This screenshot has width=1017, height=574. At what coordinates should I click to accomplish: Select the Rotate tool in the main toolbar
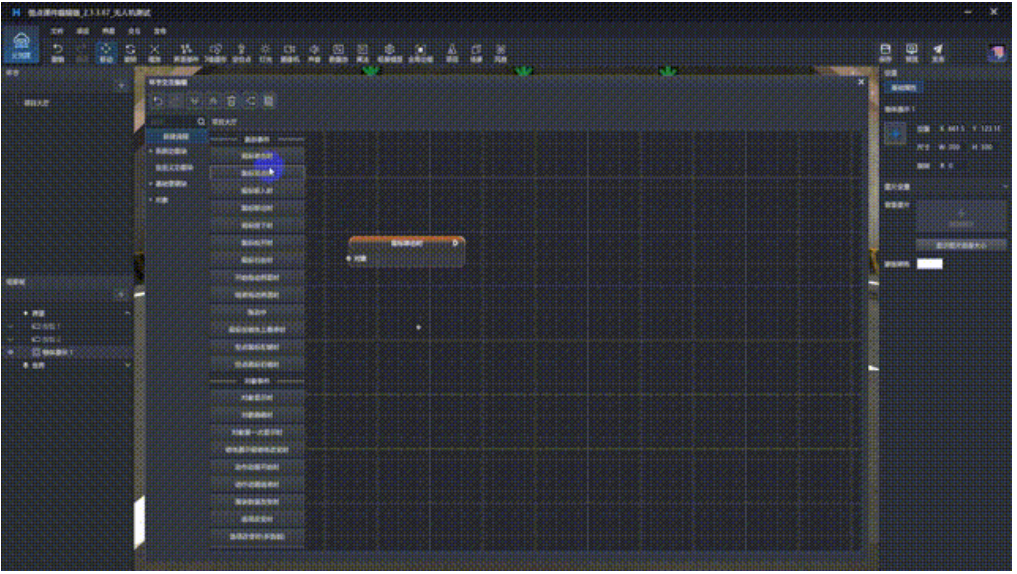pos(130,51)
